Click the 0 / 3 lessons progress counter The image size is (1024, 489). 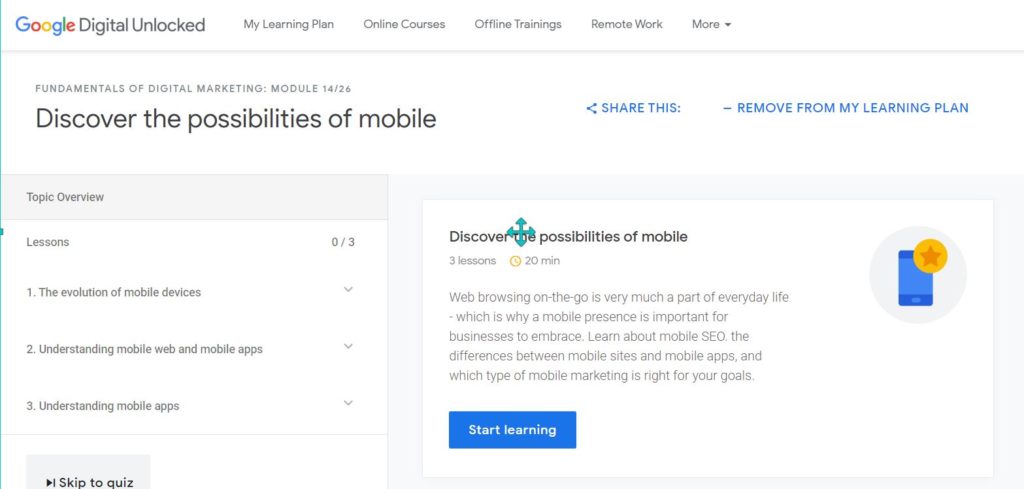343,242
